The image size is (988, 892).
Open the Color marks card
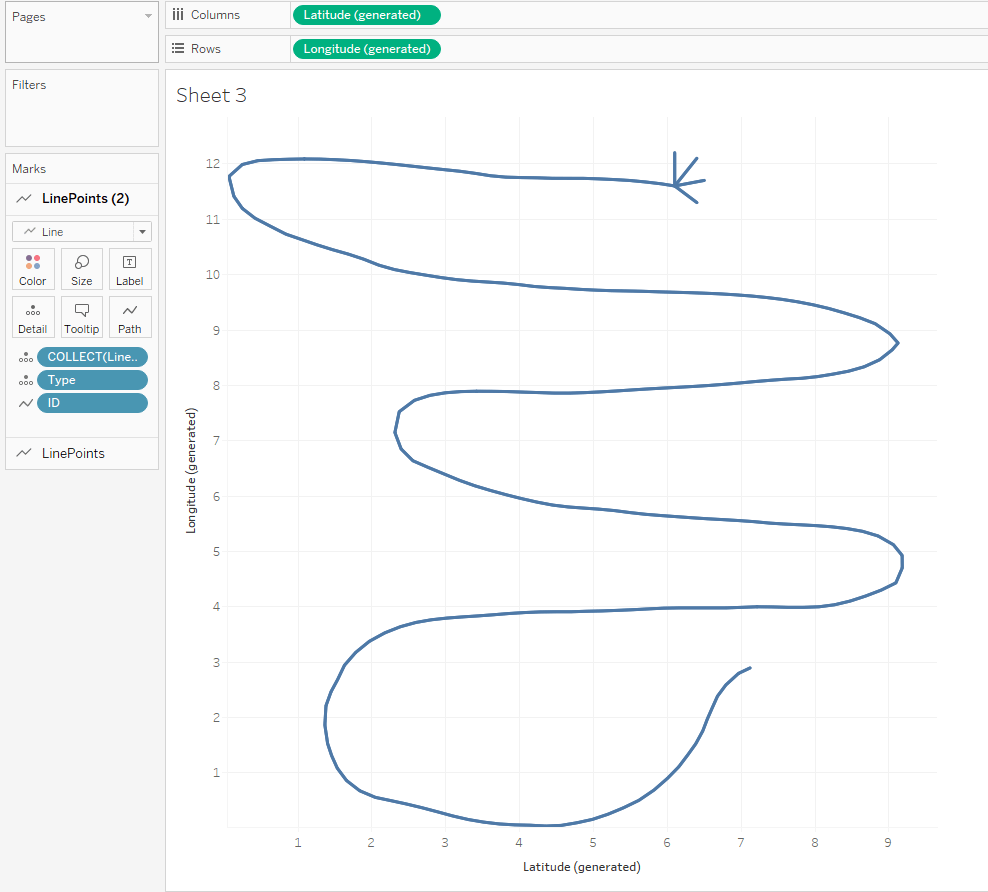(x=33, y=269)
